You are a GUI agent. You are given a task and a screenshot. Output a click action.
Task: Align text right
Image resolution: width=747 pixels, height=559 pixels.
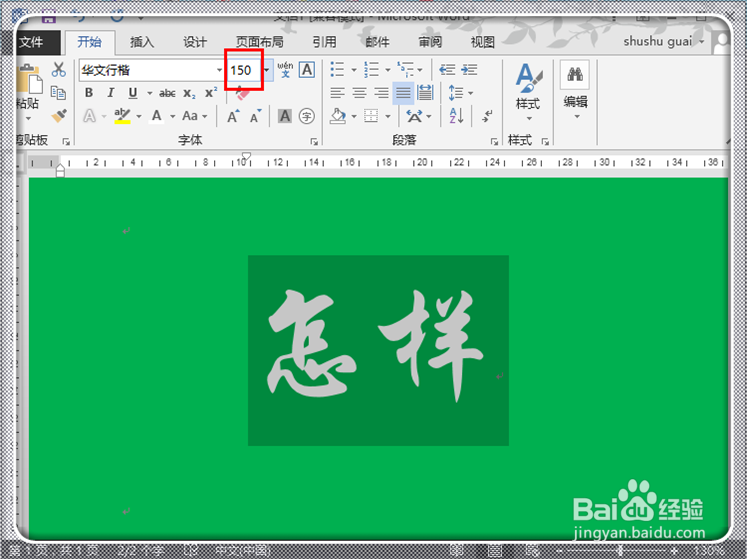[x=381, y=93]
